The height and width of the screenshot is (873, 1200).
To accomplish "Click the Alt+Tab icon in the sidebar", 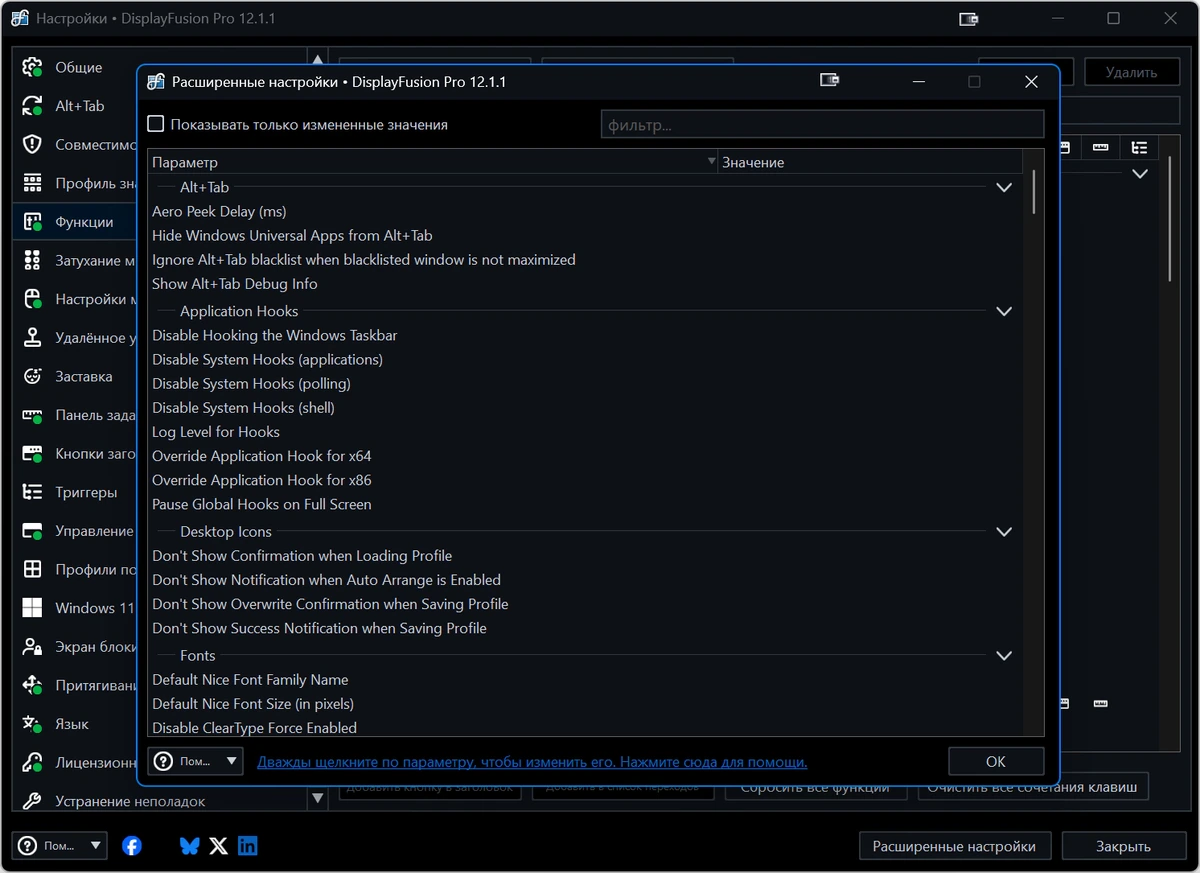I will pyautogui.click(x=32, y=106).
